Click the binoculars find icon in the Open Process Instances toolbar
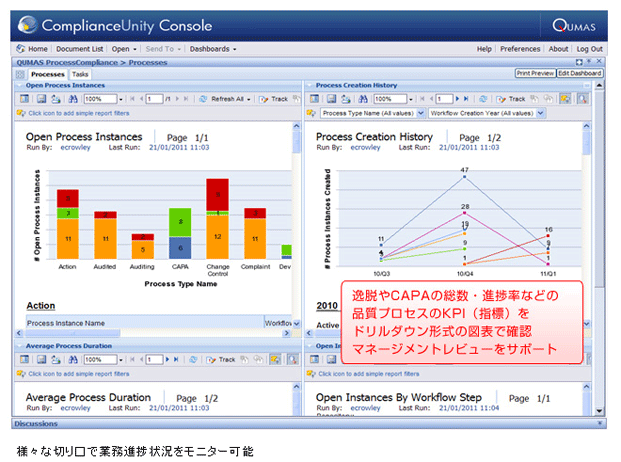This screenshot has width=621, height=462. coord(73,99)
